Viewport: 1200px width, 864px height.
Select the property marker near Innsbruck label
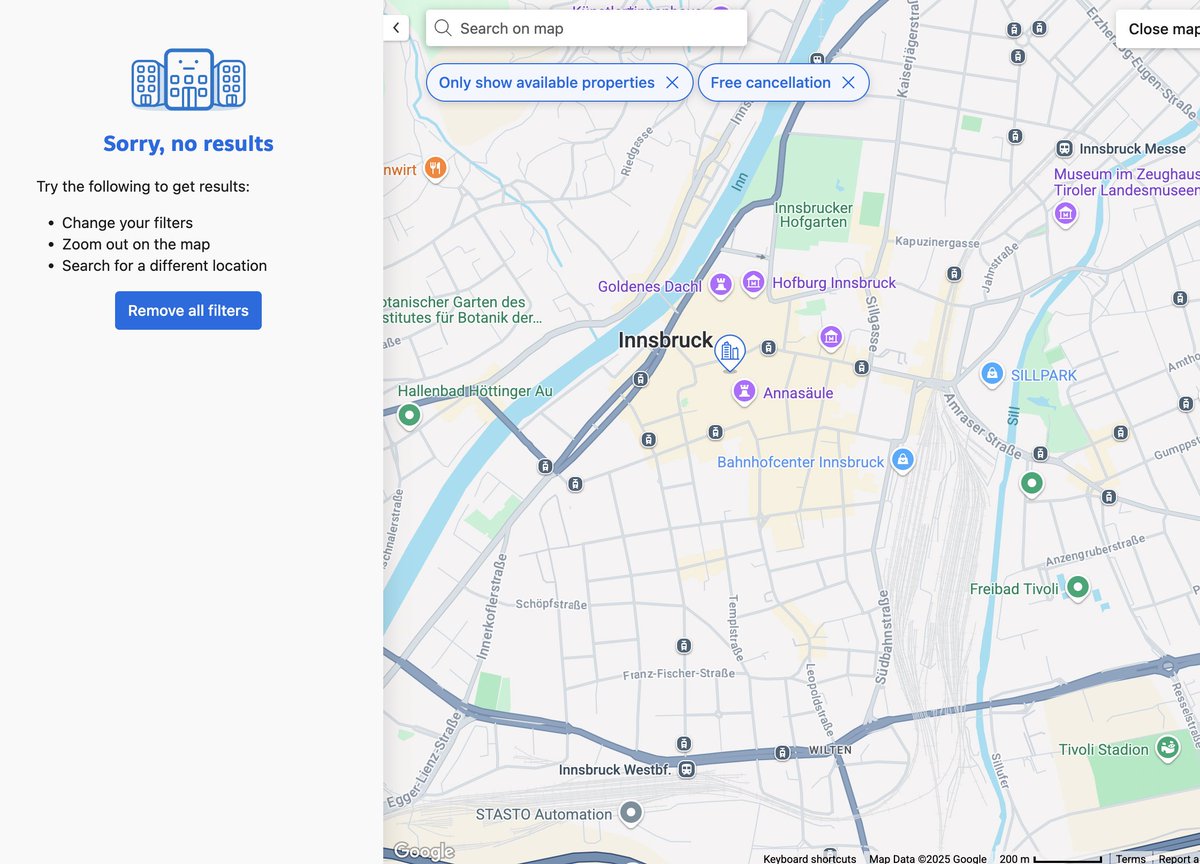pos(730,352)
